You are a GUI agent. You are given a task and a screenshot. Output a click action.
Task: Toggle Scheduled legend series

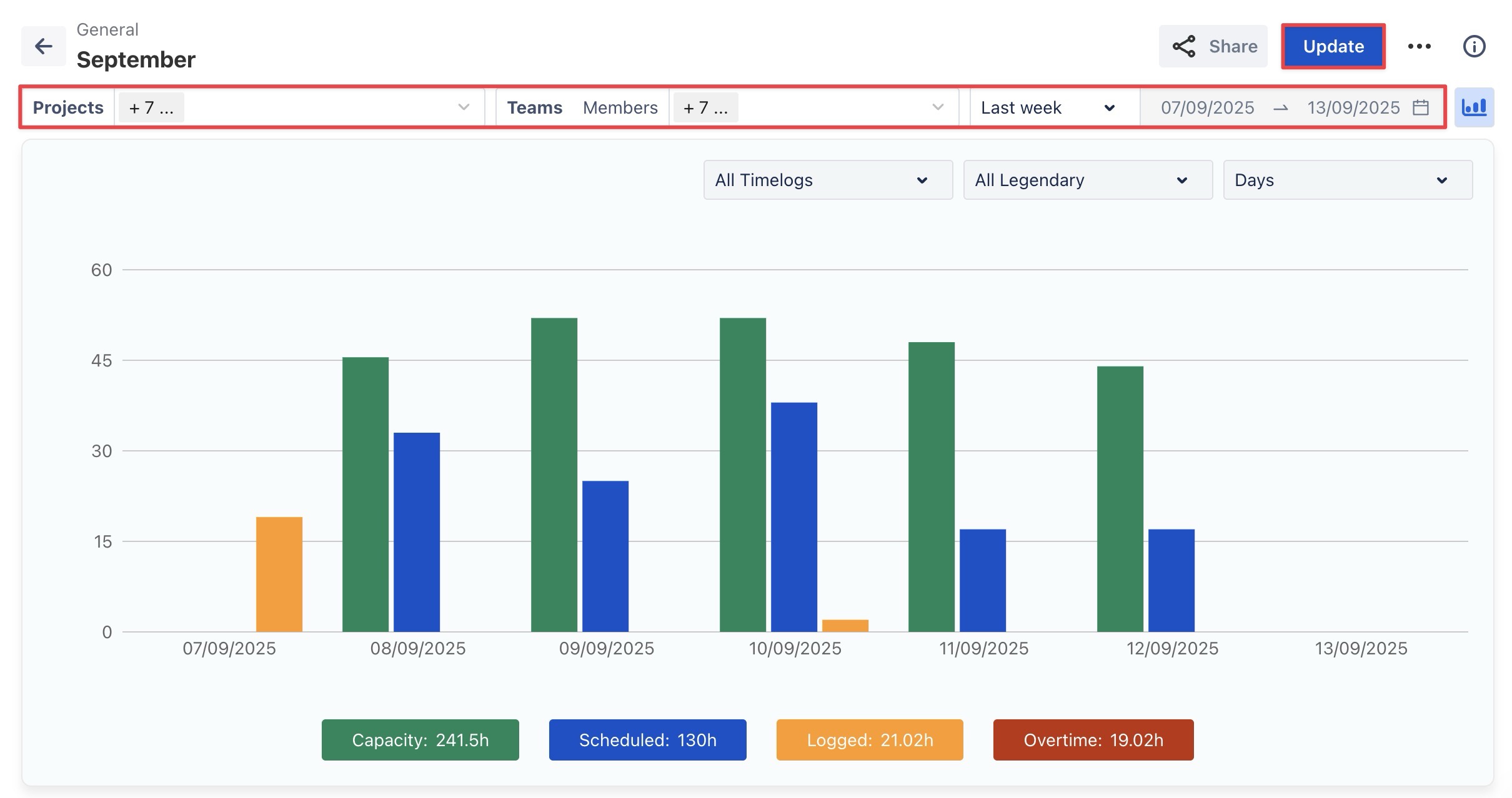(x=647, y=740)
